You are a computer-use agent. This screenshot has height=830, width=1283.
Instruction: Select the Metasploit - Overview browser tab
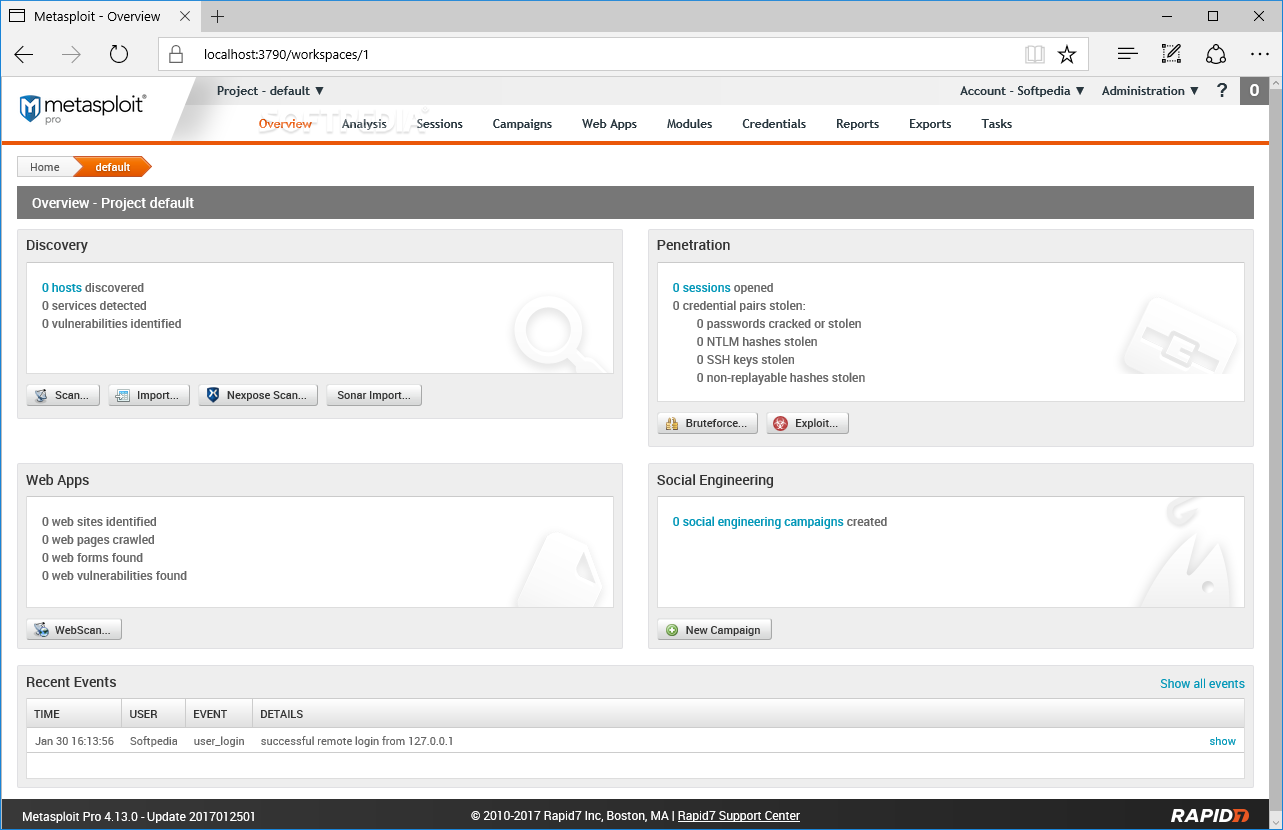(x=98, y=16)
